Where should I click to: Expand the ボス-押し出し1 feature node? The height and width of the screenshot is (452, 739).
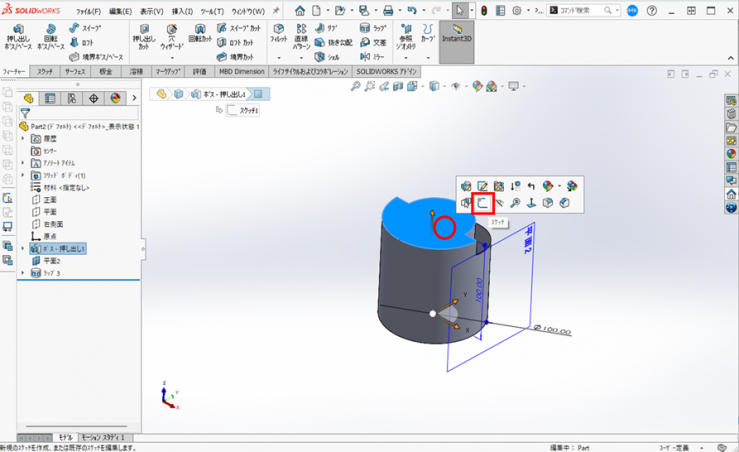pyautogui.click(x=23, y=248)
